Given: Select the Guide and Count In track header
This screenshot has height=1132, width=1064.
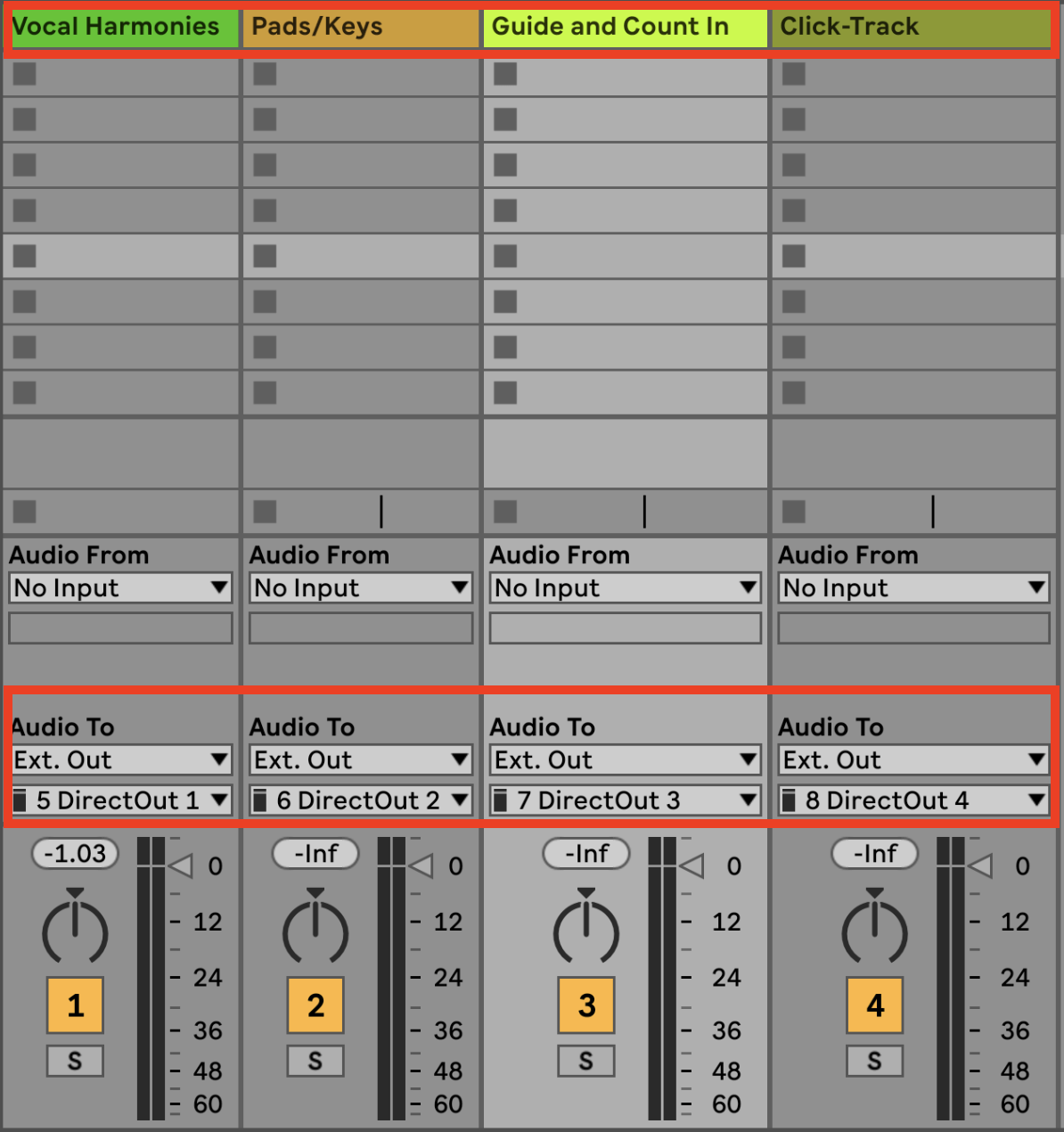Looking at the screenshot, I should pos(625,28).
